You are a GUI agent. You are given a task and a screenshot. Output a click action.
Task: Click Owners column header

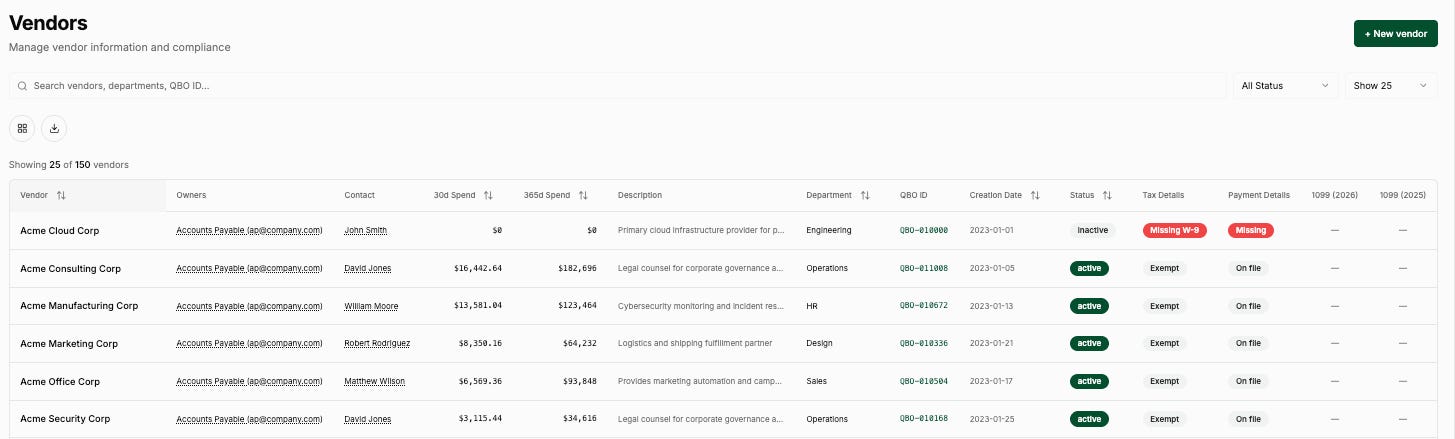pos(191,195)
